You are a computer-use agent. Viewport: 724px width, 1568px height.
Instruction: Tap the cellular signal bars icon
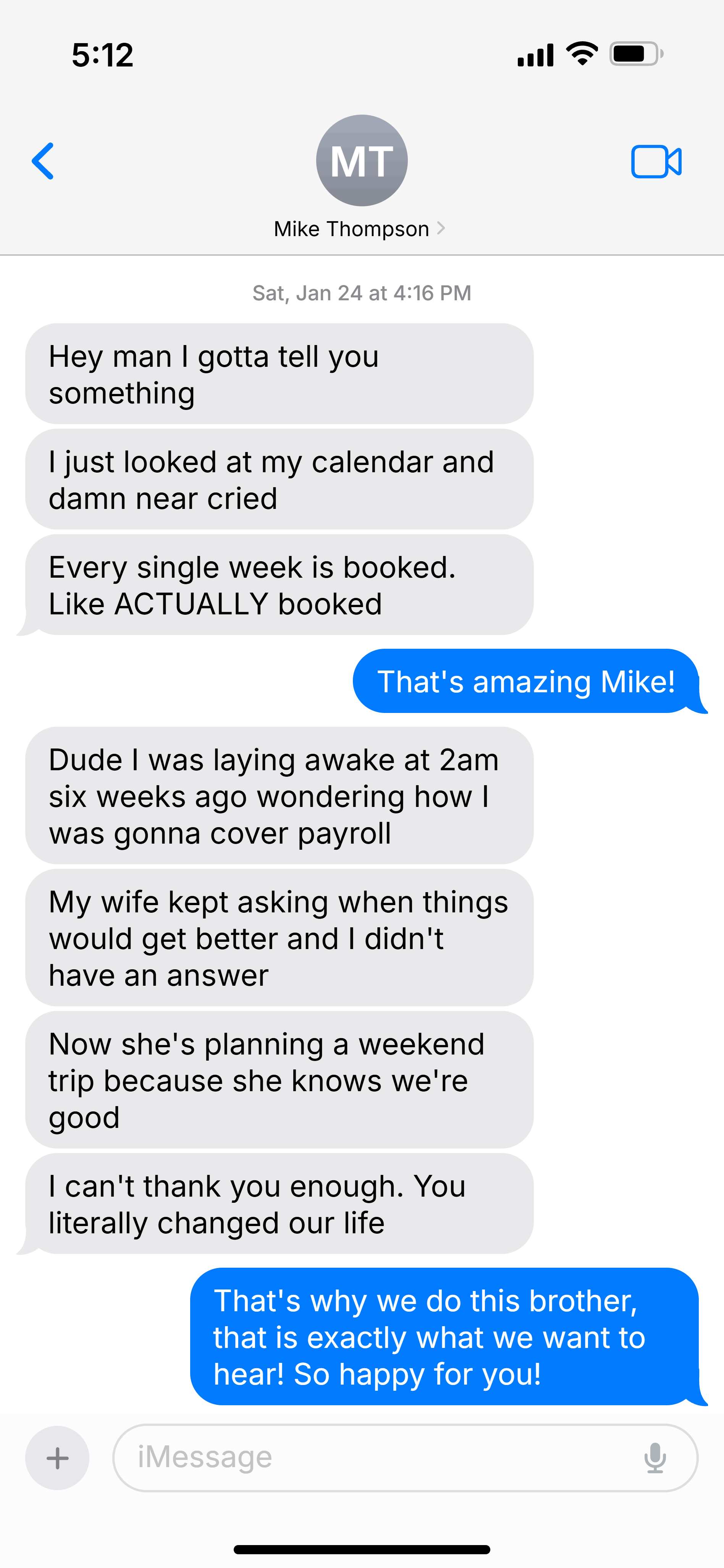tap(533, 53)
